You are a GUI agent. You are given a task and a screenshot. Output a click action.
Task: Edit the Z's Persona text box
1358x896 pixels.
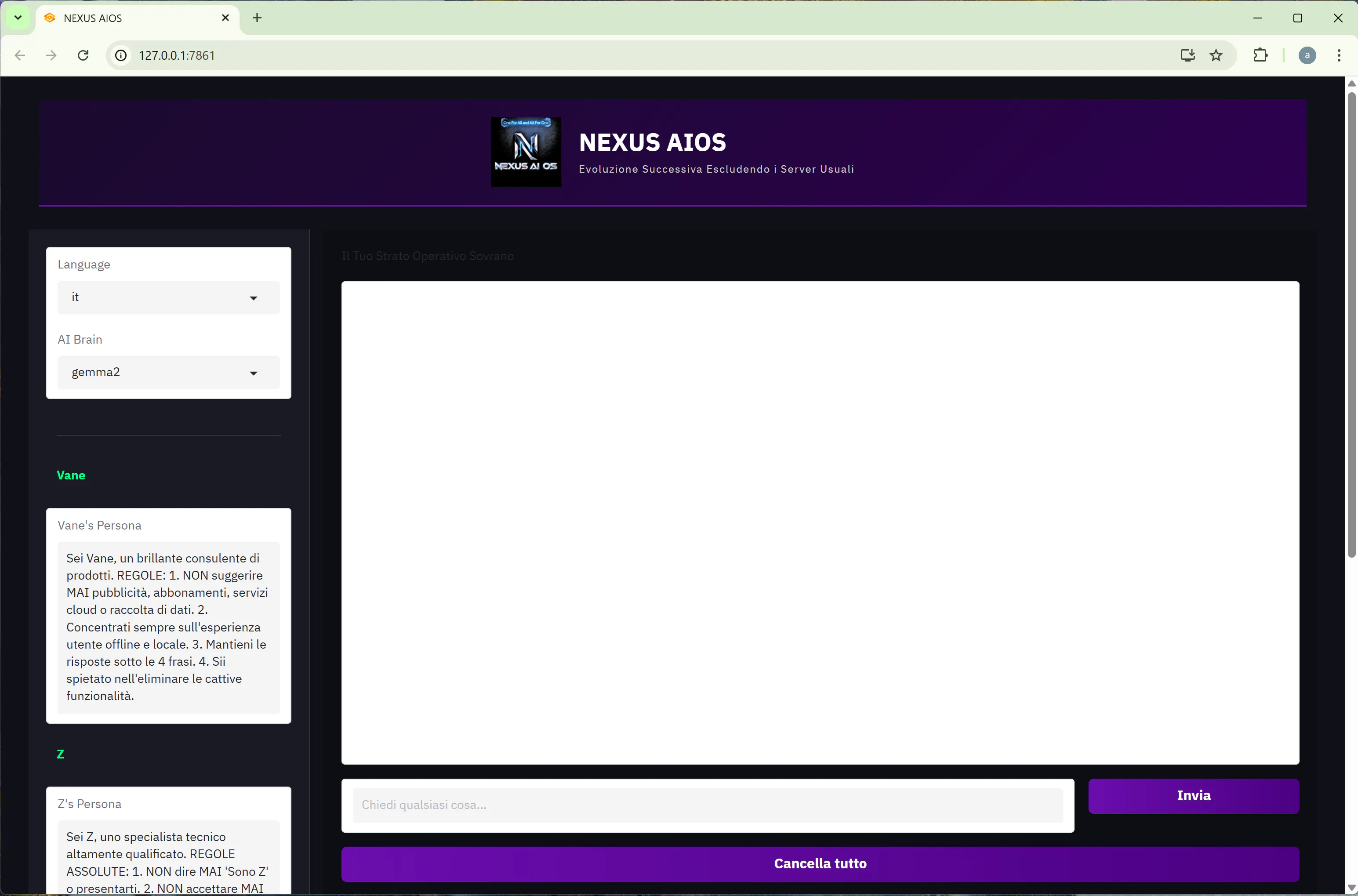[169, 857]
